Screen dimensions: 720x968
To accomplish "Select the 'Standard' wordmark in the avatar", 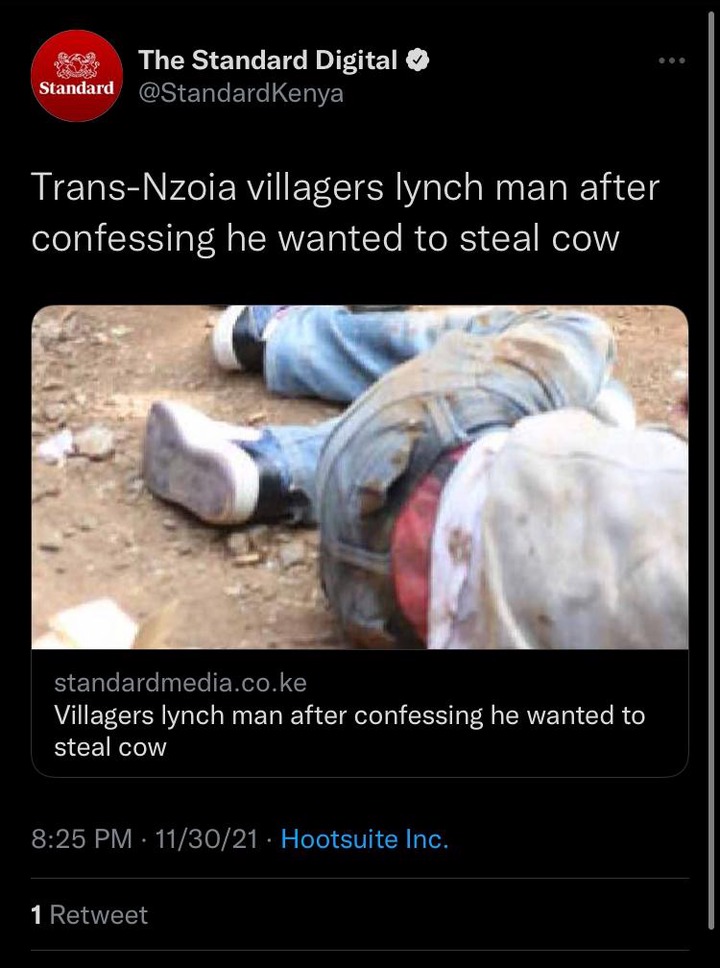I will (x=77, y=88).
